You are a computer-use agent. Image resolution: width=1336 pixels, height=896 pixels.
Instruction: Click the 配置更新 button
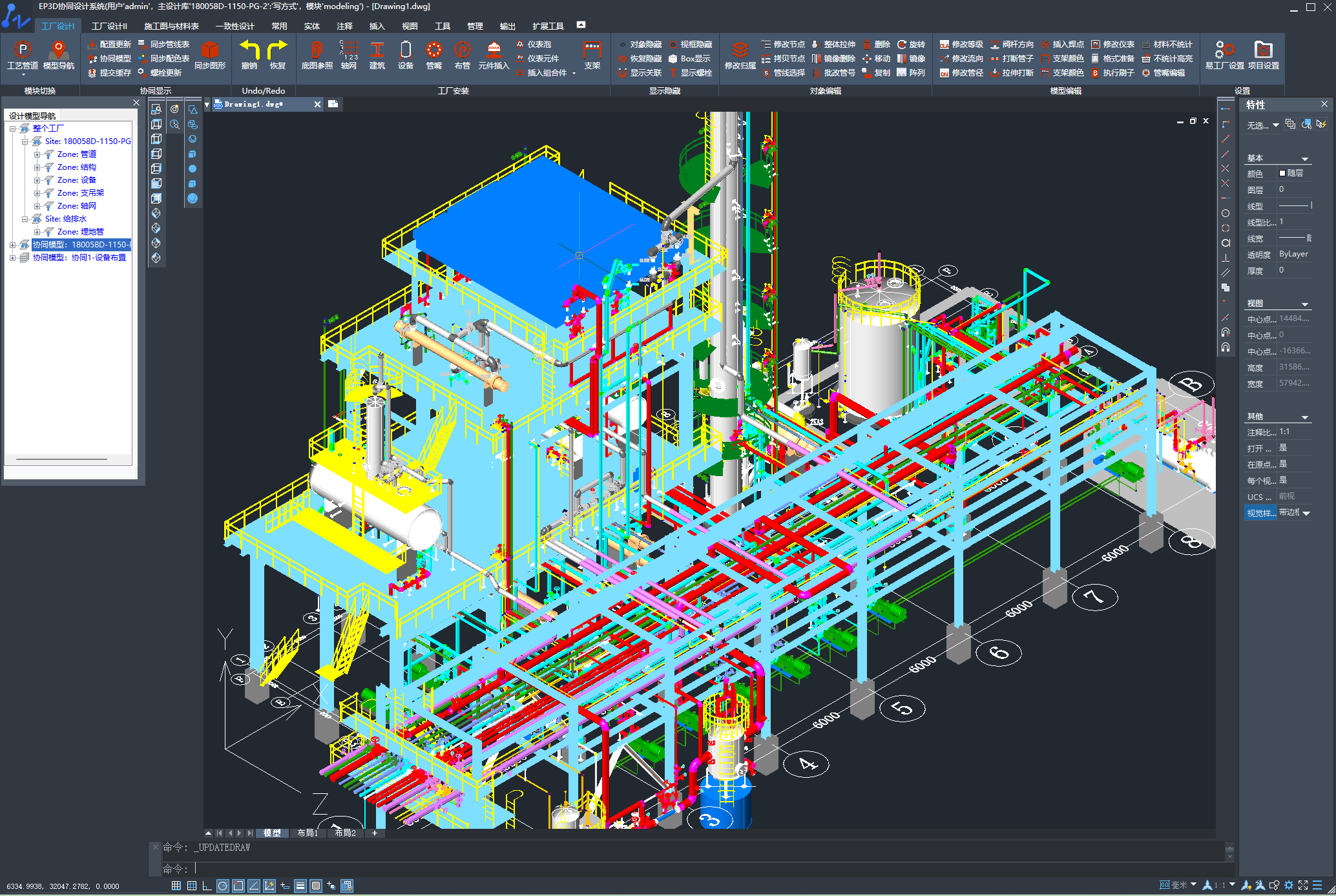(110, 45)
